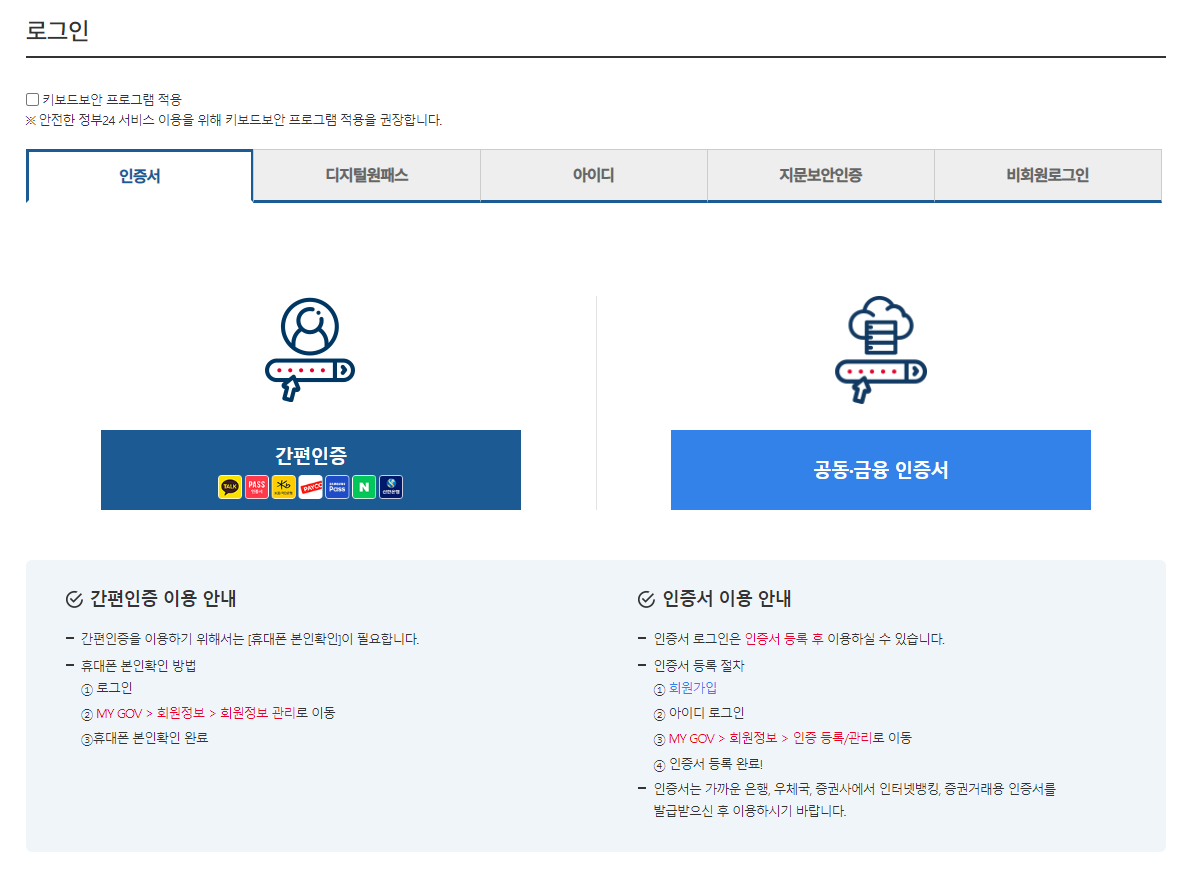Click the 로그인 page heading

click(57, 31)
